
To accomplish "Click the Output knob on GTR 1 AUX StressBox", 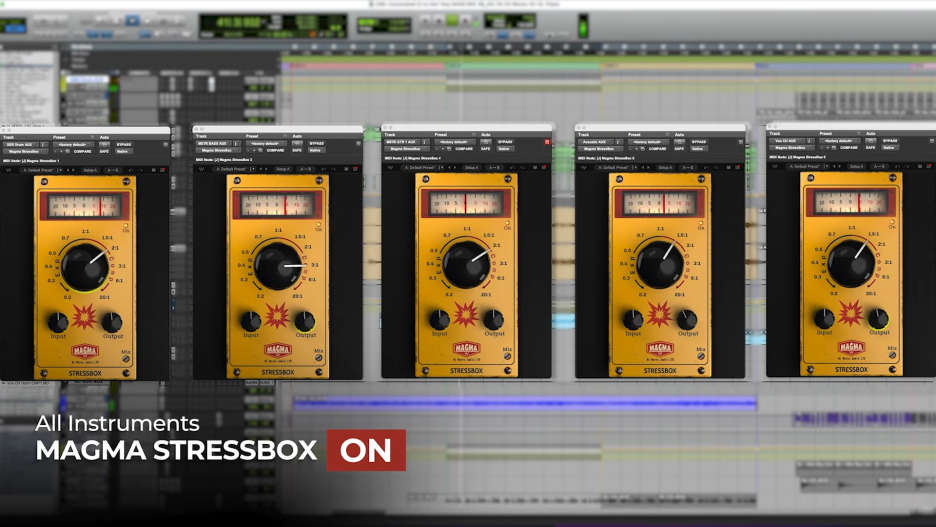I will [x=494, y=319].
